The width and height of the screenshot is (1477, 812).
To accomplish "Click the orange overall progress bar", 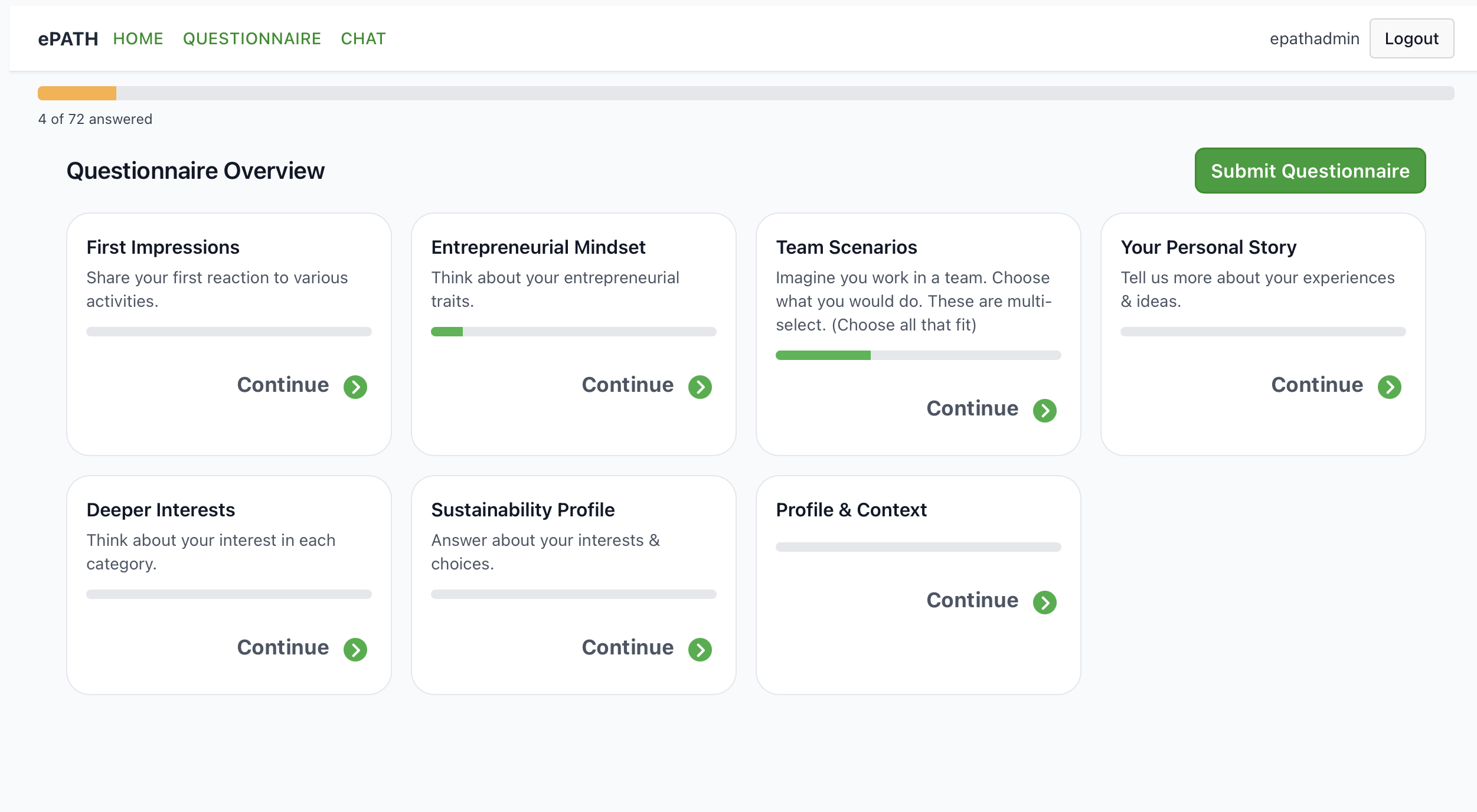I will [x=77, y=93].
